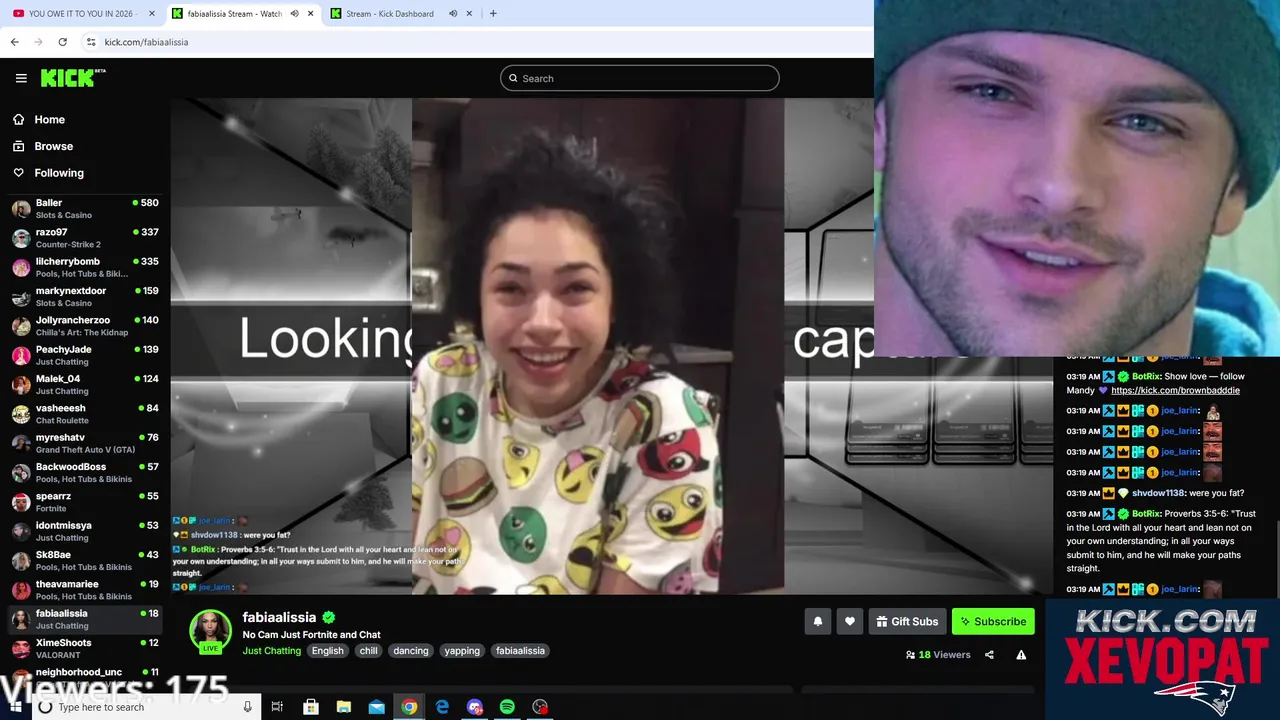The image size is (1280, 720).
Task: Click the Kick logo
Action: [72, 78]
